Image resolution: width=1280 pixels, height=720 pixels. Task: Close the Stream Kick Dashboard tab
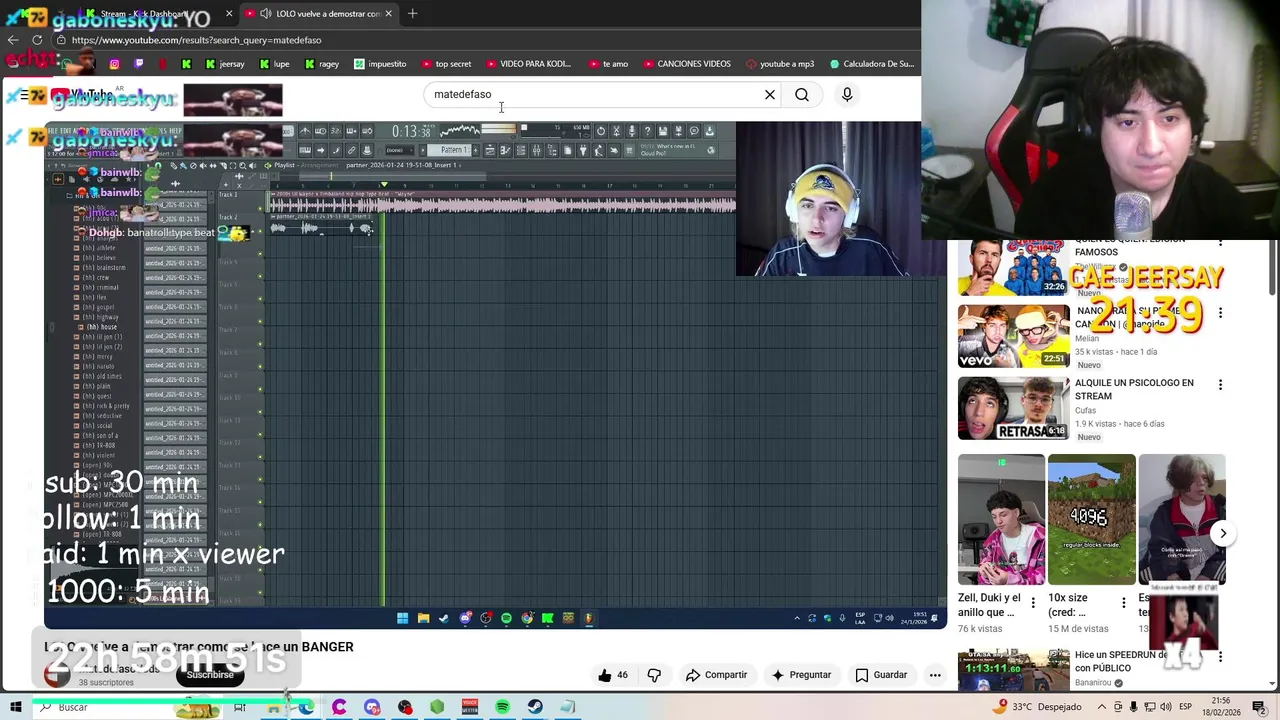point(229,13)
